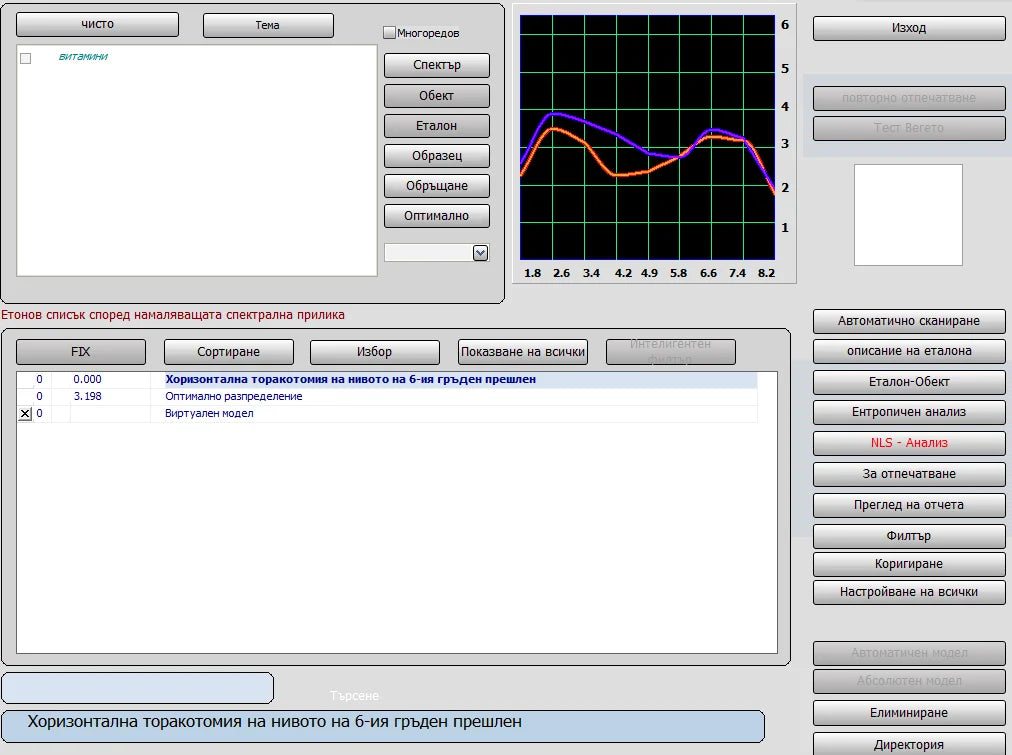Tick the Многоредов checkbox
Screen dimensions: 1012x755
[x=390, y=33]
